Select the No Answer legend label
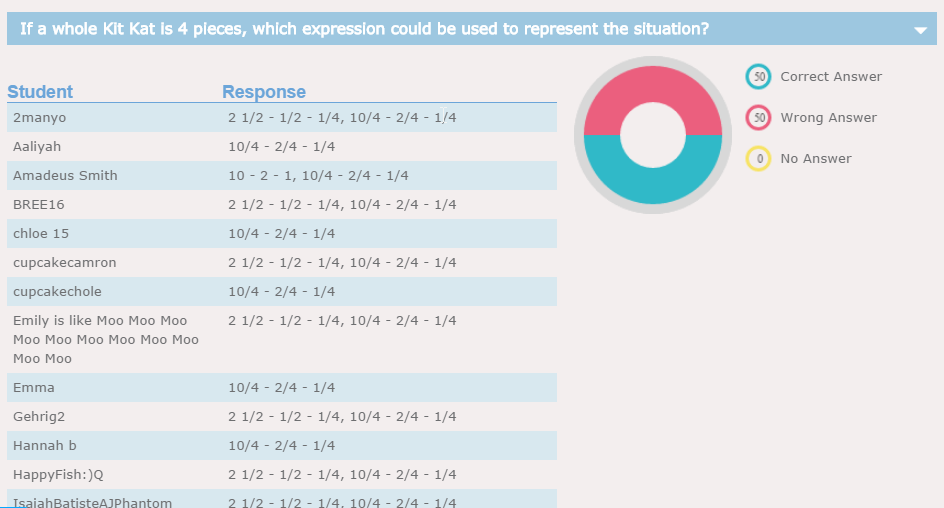This screenshot has width=944, height=508. coord(816,159)
